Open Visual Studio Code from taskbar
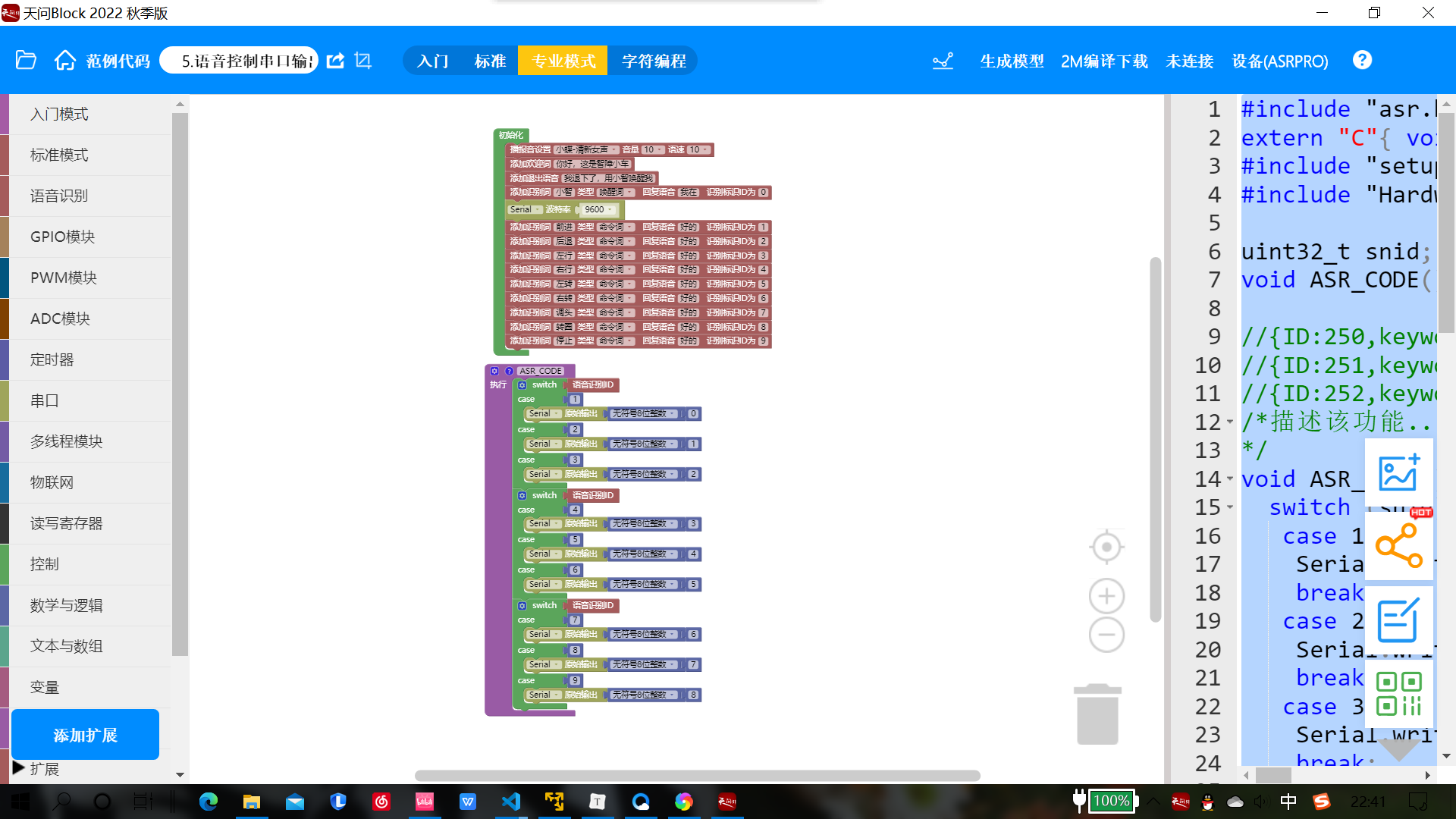1456x819 pixels. (511, 802)
